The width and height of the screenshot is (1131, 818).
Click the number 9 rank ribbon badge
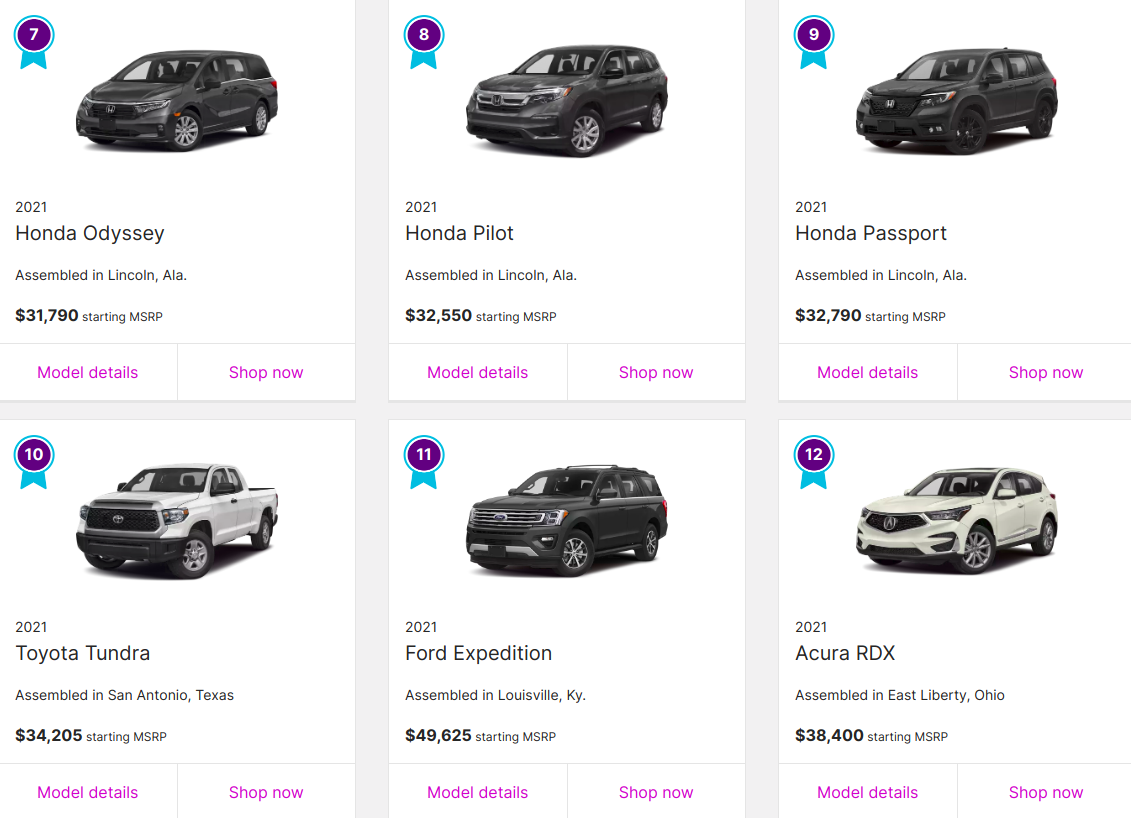click(x=814, y=38)
